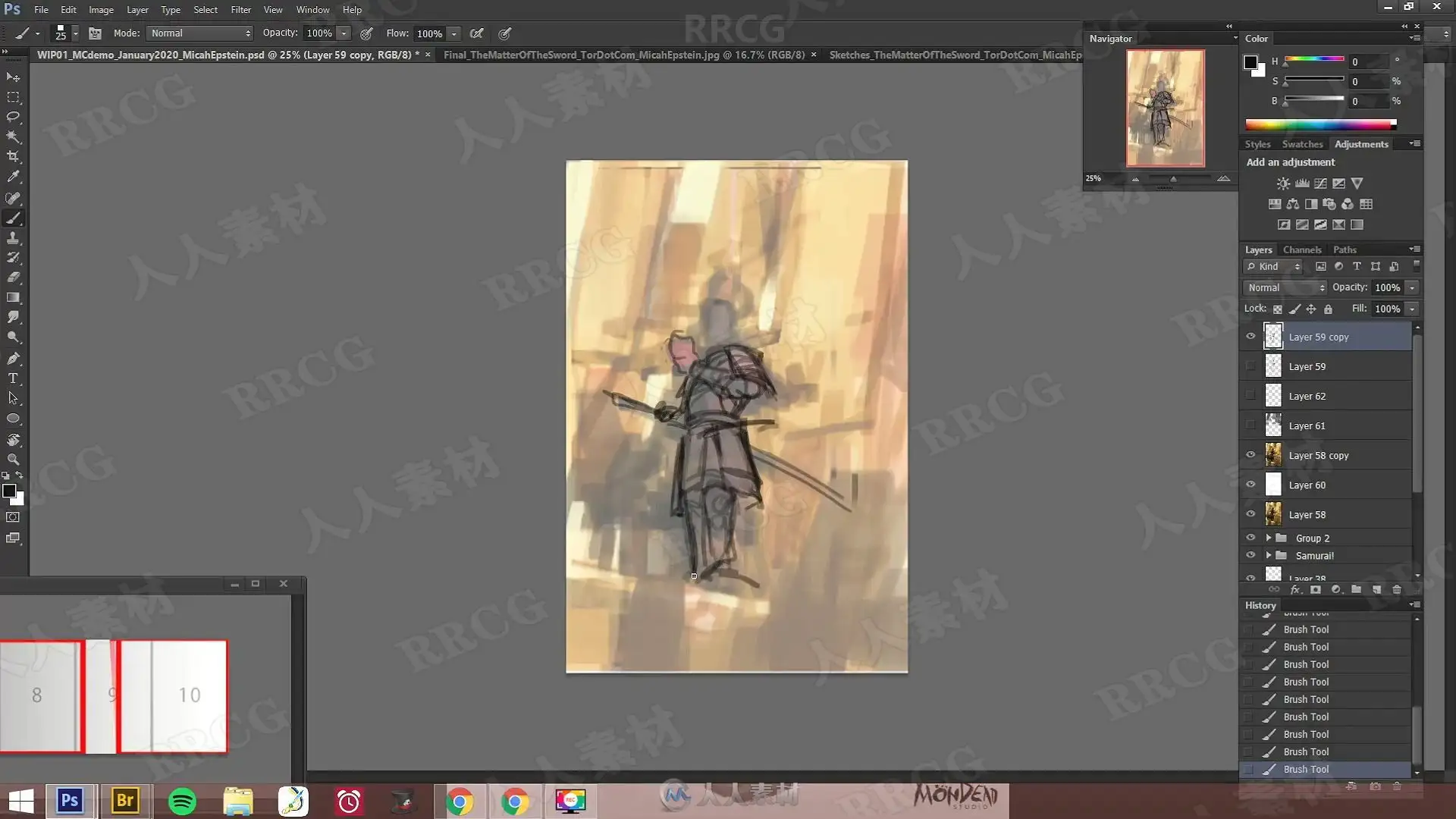
Task: Click the hue spectrum ramp in Color panel
Action: click(1320, 124)
